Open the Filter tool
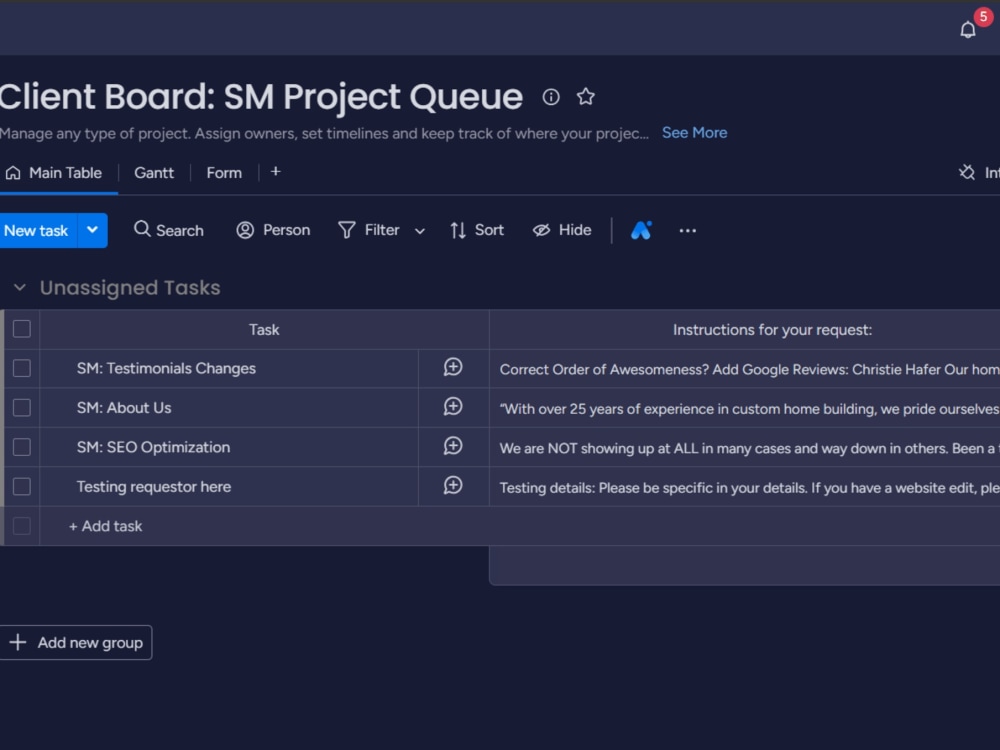 [369, 230]
